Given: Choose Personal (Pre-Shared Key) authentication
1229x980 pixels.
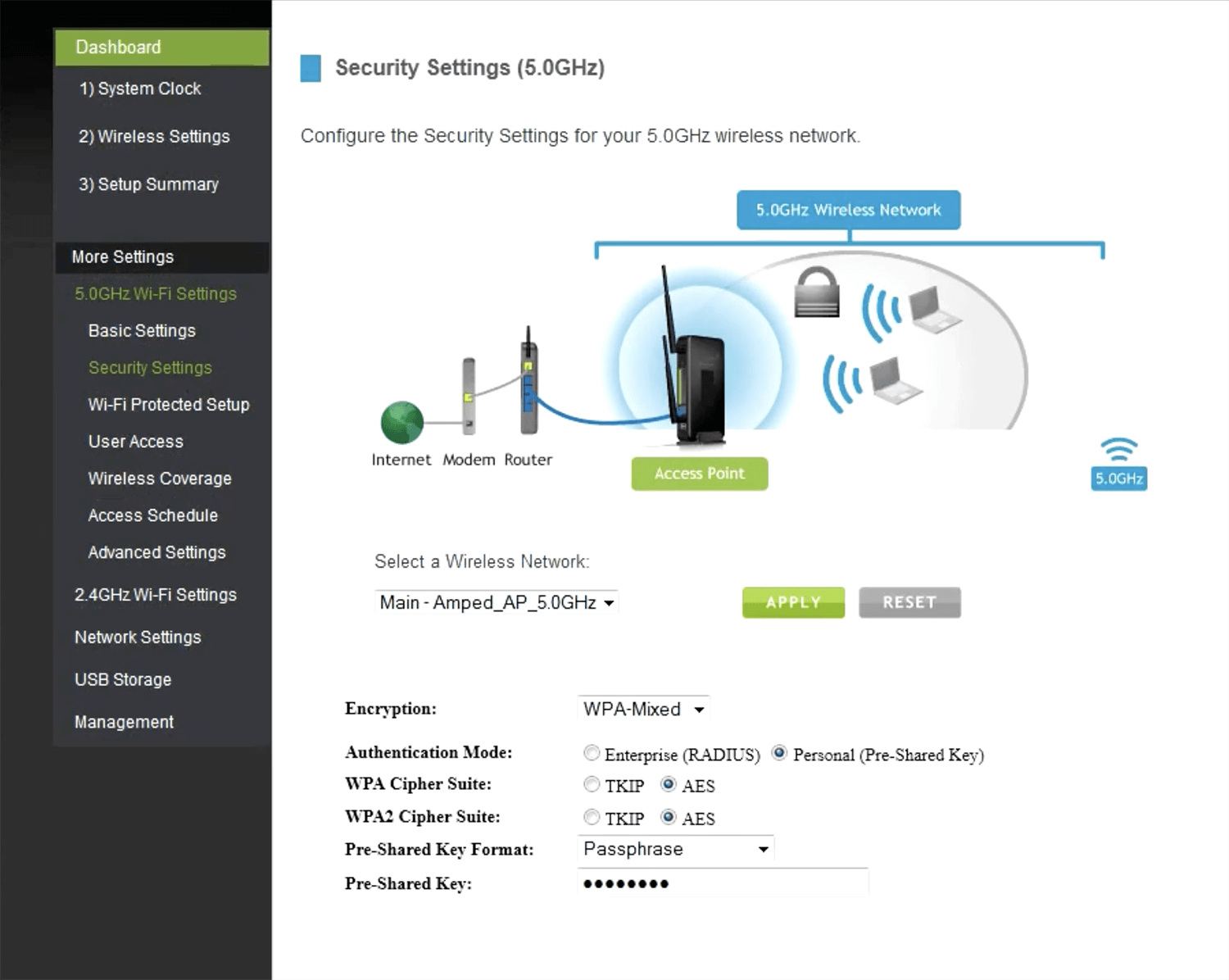Looking at the screenshot, I should pos(779,753).
